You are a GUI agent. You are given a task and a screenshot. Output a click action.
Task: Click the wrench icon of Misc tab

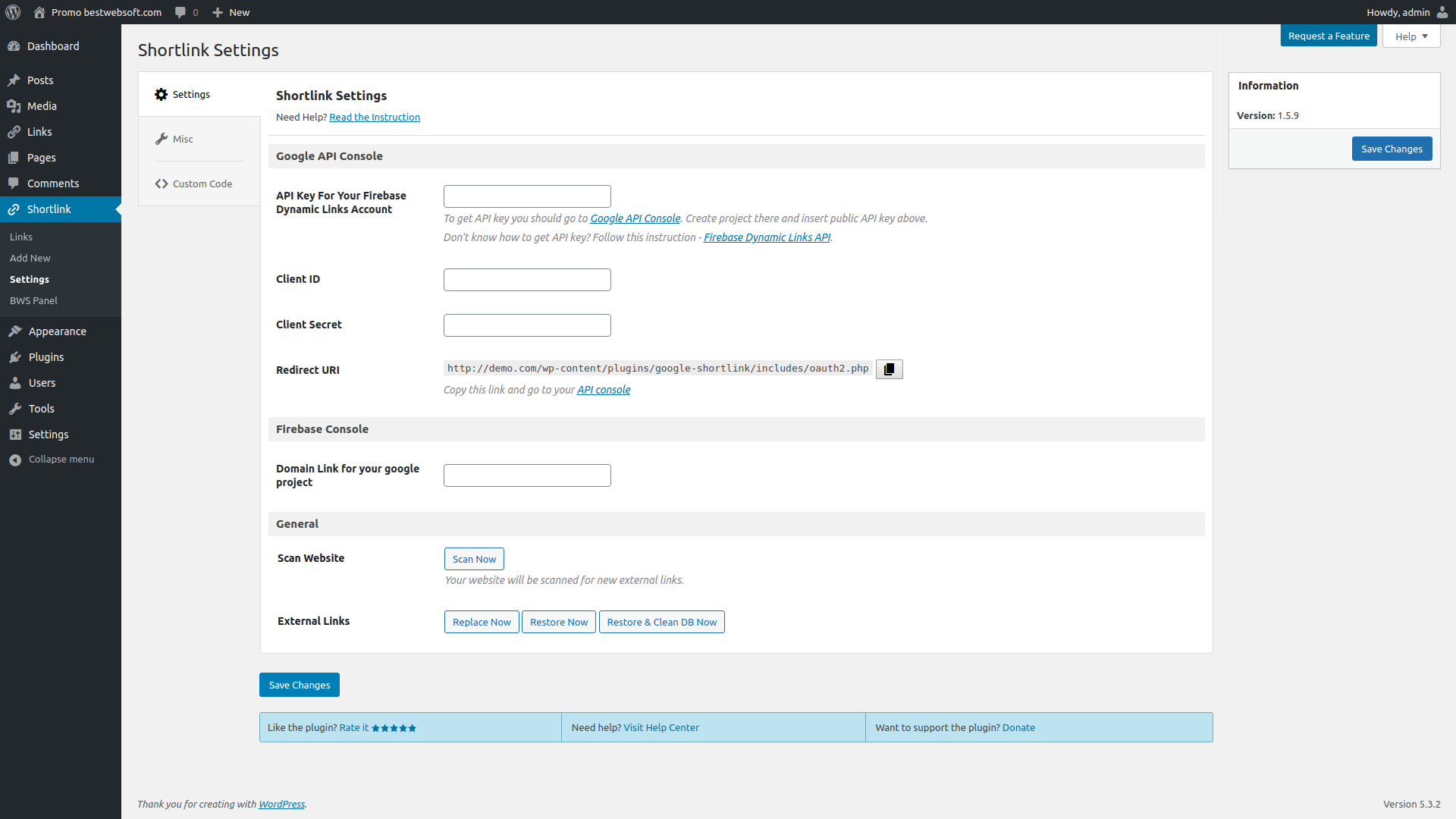tap(162, 139)
